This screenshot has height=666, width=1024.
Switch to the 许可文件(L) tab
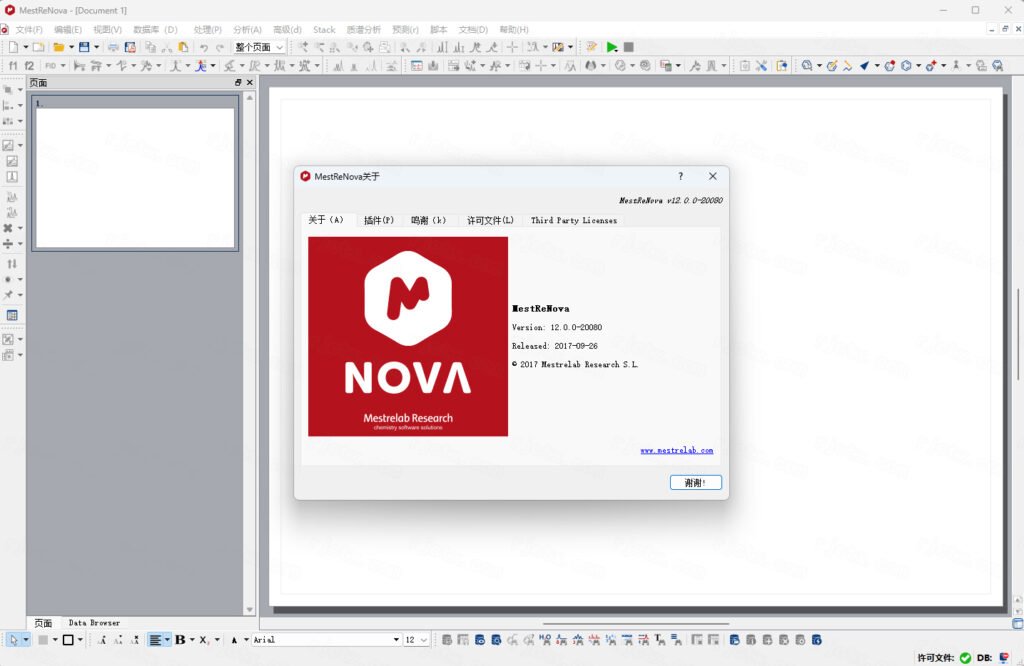(490, 220)
